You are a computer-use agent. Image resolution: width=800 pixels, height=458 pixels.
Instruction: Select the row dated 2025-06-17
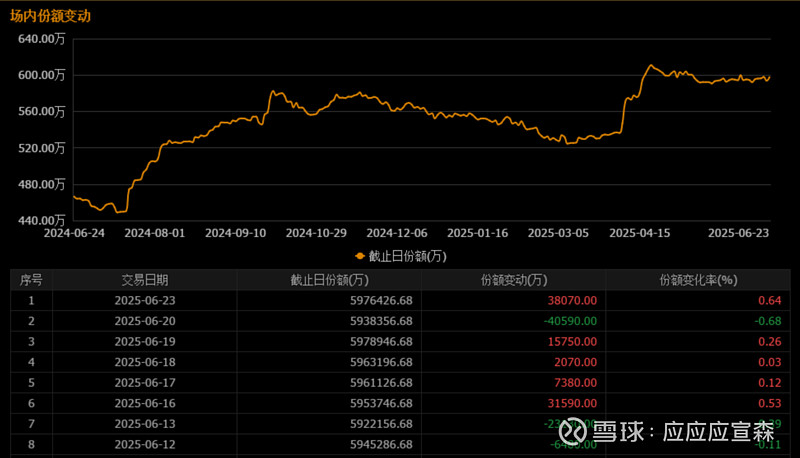tap(145, 382)
